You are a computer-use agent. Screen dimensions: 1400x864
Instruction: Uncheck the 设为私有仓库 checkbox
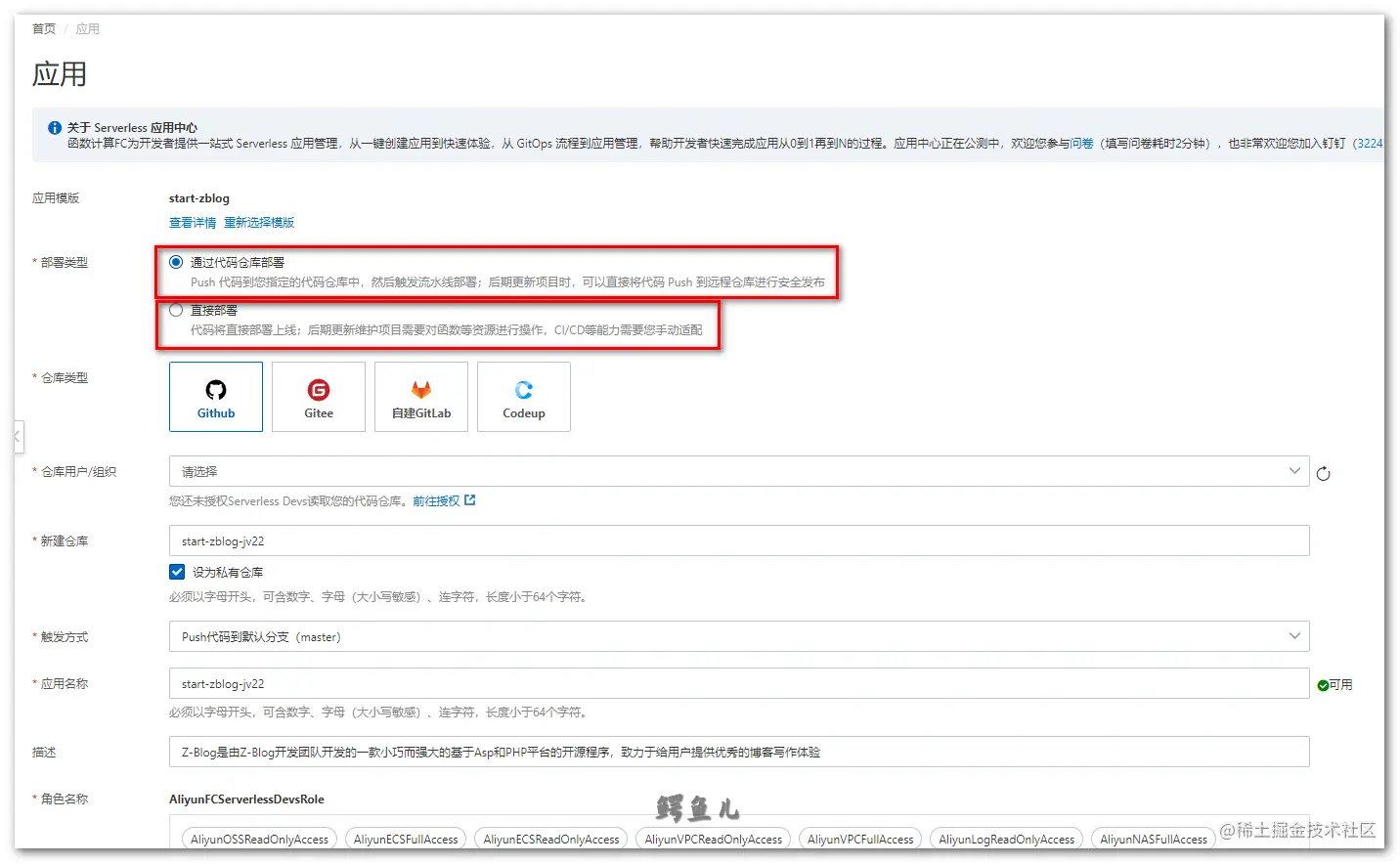click(177, 572)
